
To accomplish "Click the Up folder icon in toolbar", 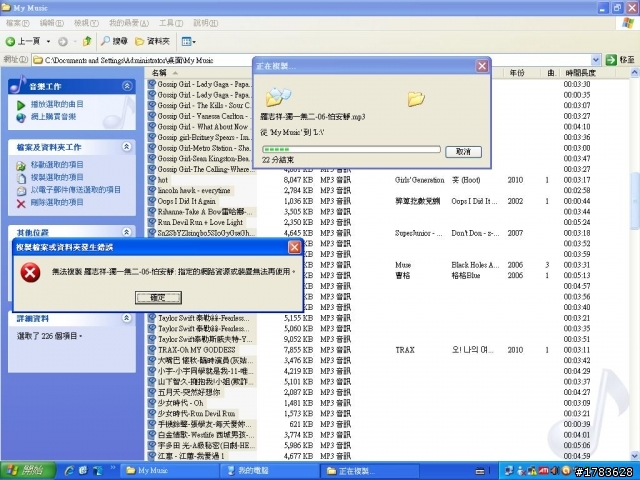I will (x=87, y=41).
